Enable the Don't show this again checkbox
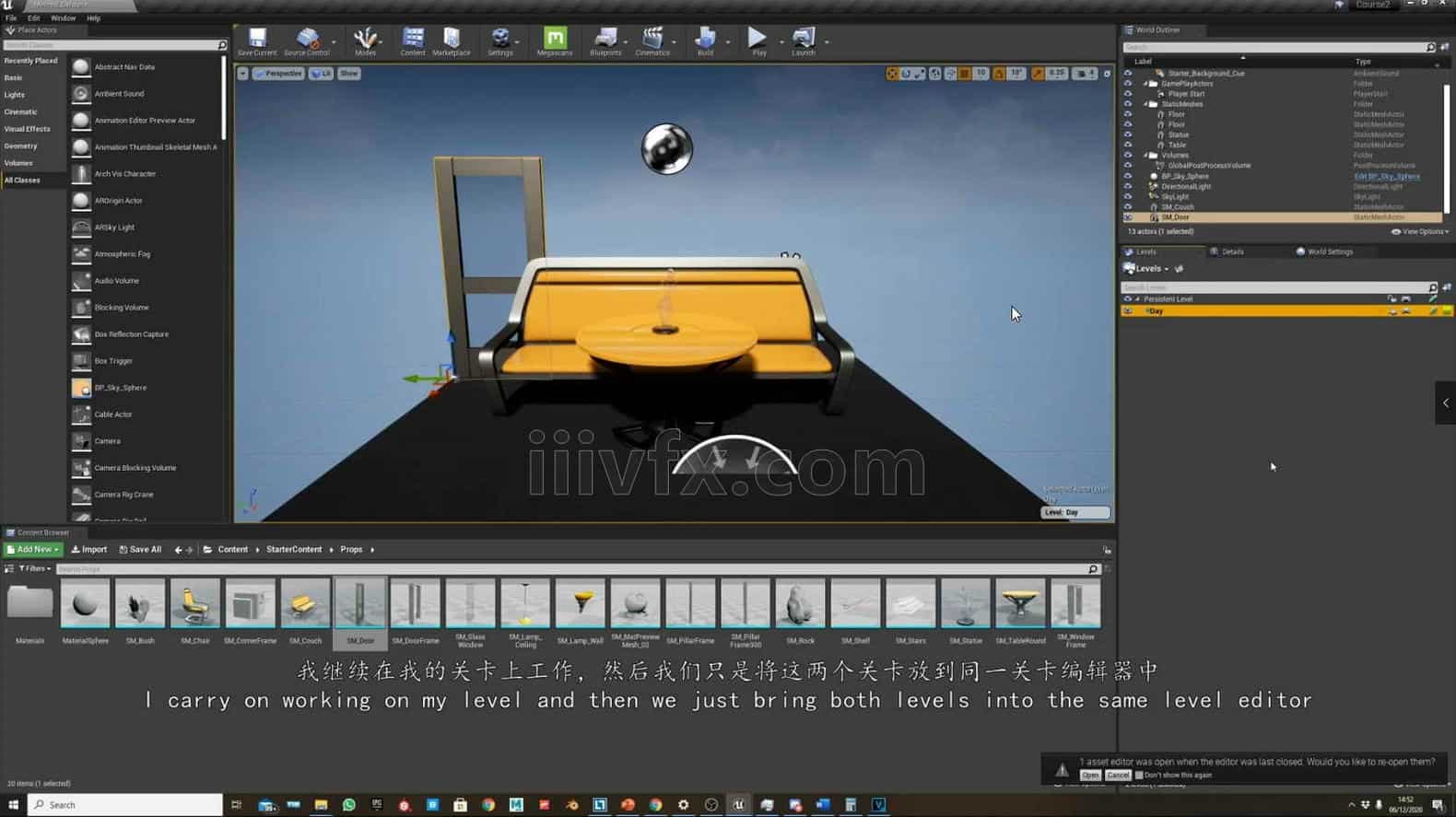Viewport: 1456px width, 817px height. (x=1139, y=776)
